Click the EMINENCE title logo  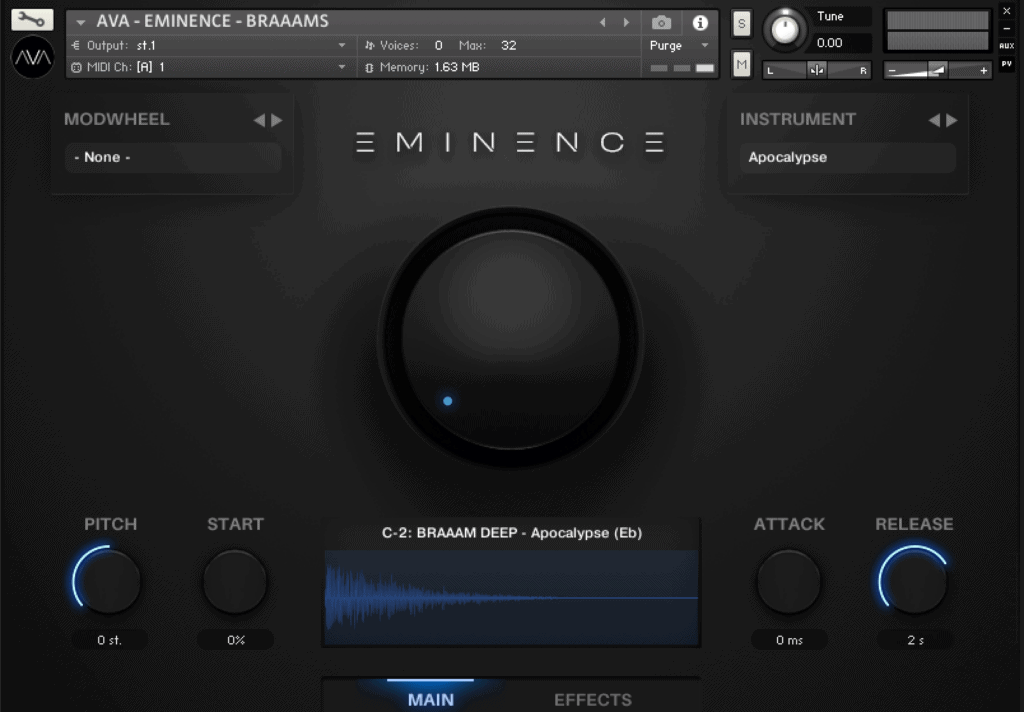point(510,142)
